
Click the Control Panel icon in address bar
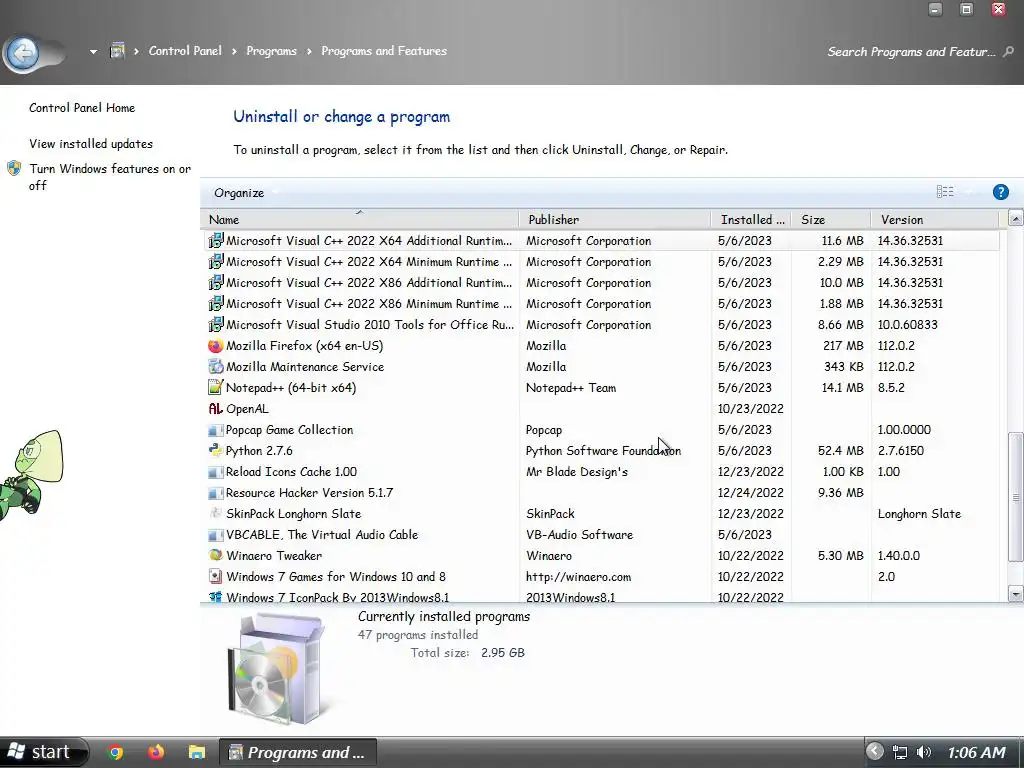[x=118, y=51]
